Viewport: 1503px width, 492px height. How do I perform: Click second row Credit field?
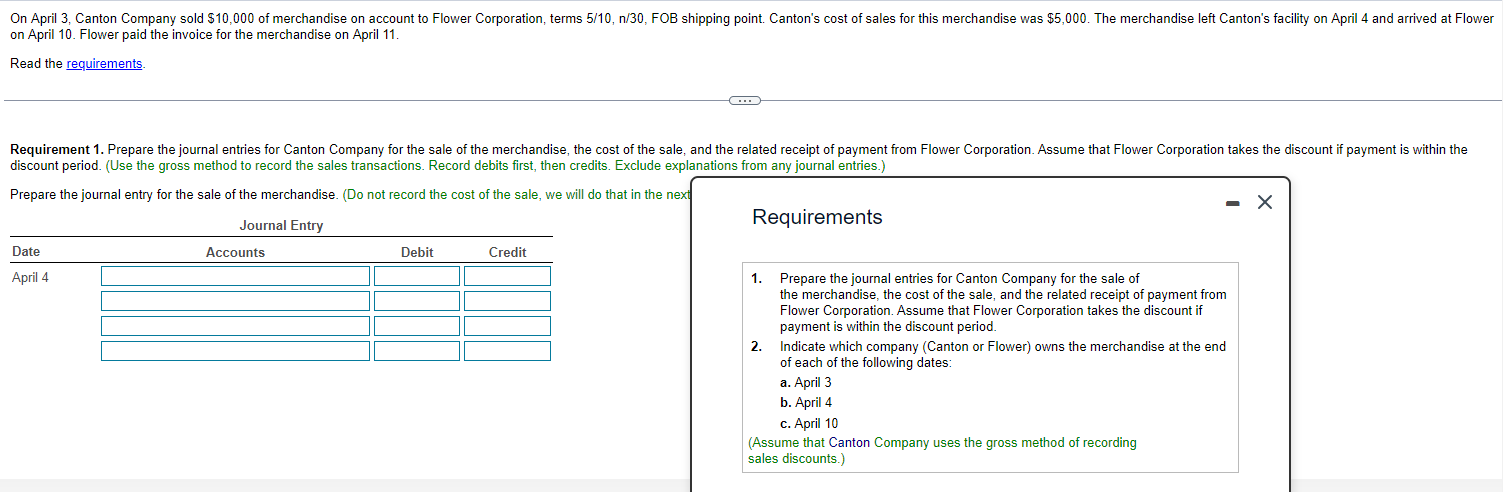point(507,301)
